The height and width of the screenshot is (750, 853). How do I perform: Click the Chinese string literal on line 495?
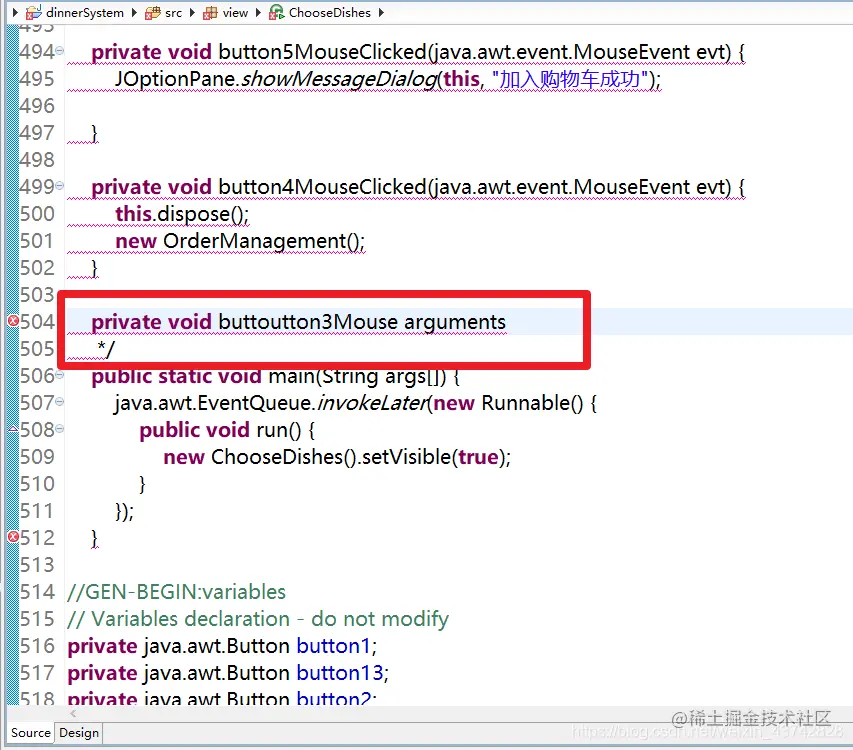[x=570, y=79]
